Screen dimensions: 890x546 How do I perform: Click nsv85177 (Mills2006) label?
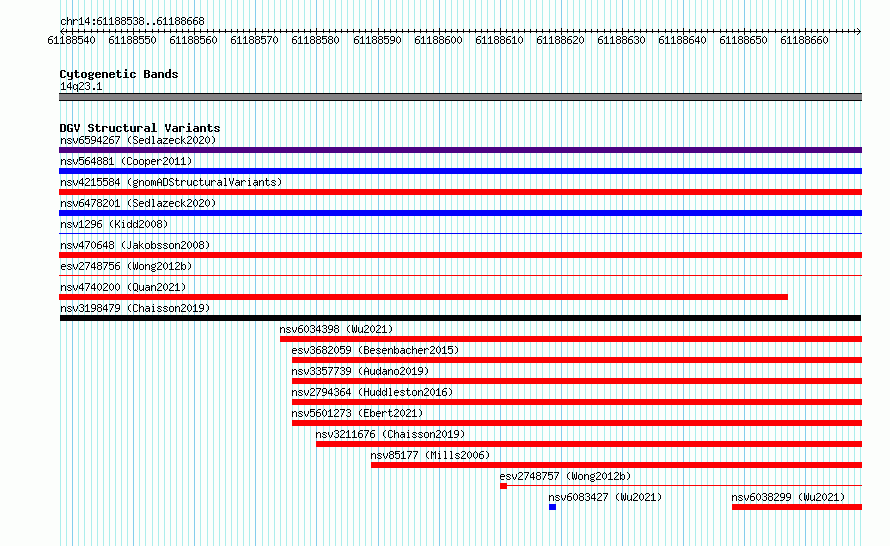coord(430,455)
